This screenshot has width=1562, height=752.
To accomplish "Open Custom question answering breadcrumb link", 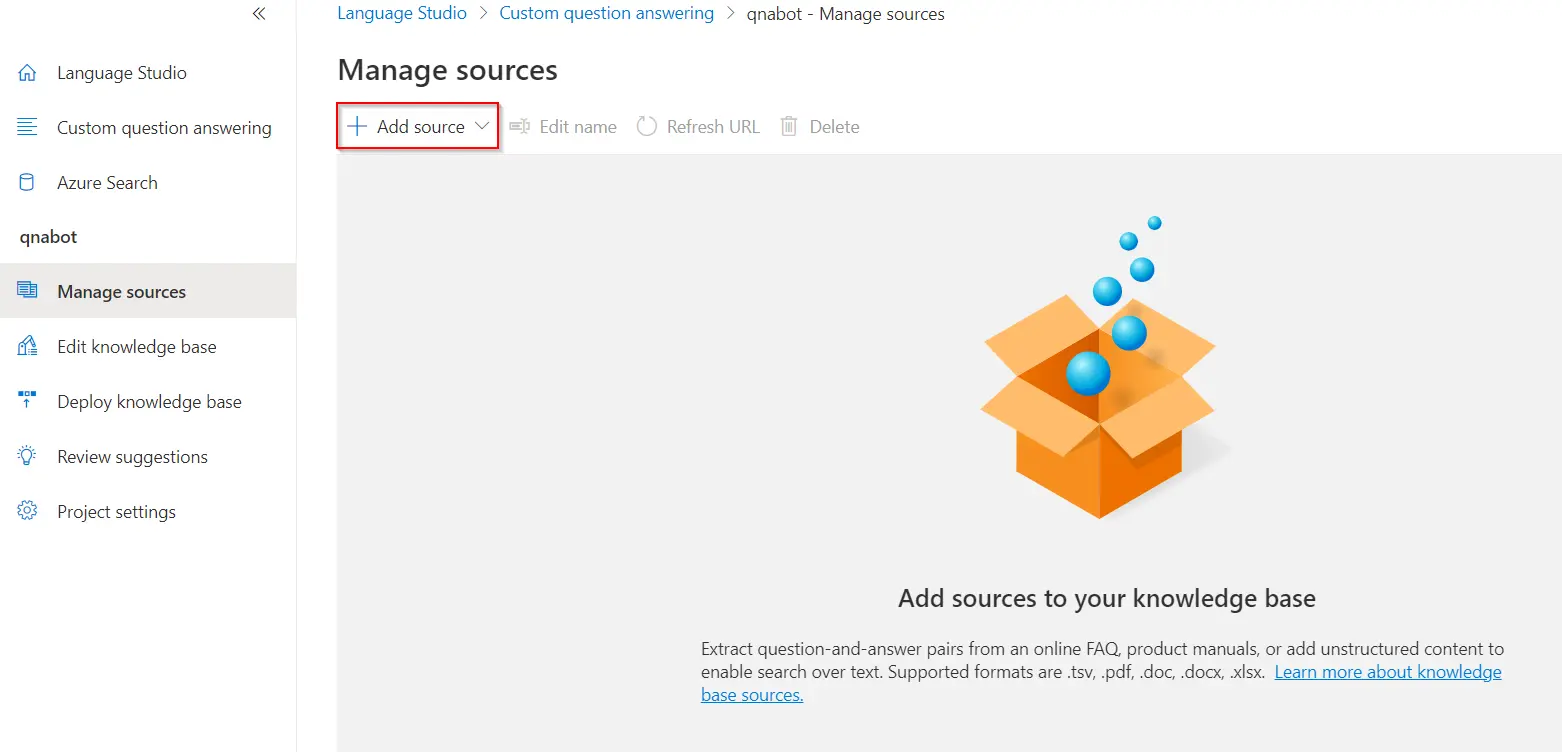I will click(606, 14).
